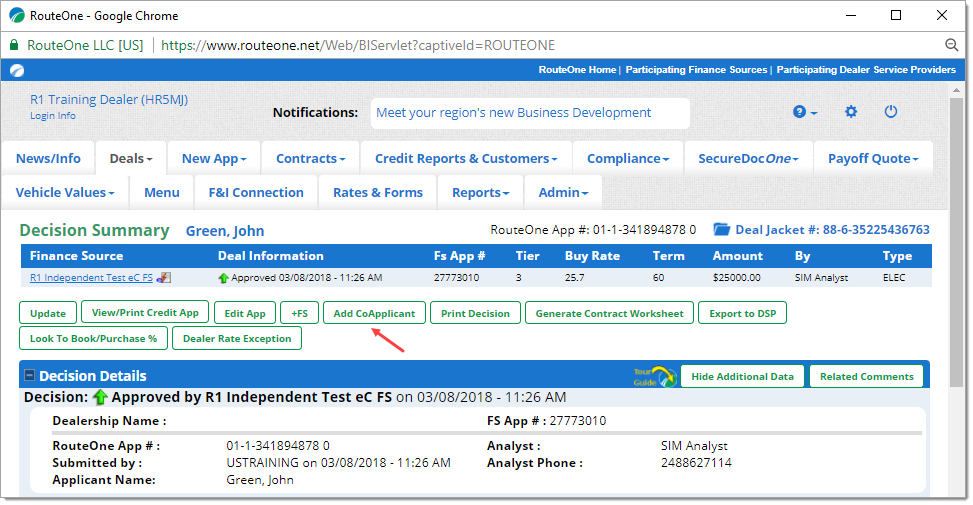This screenshot has width=973, height=505.
Task: Open the Vehicle Values dropdown
Action: tap(65, 192)
